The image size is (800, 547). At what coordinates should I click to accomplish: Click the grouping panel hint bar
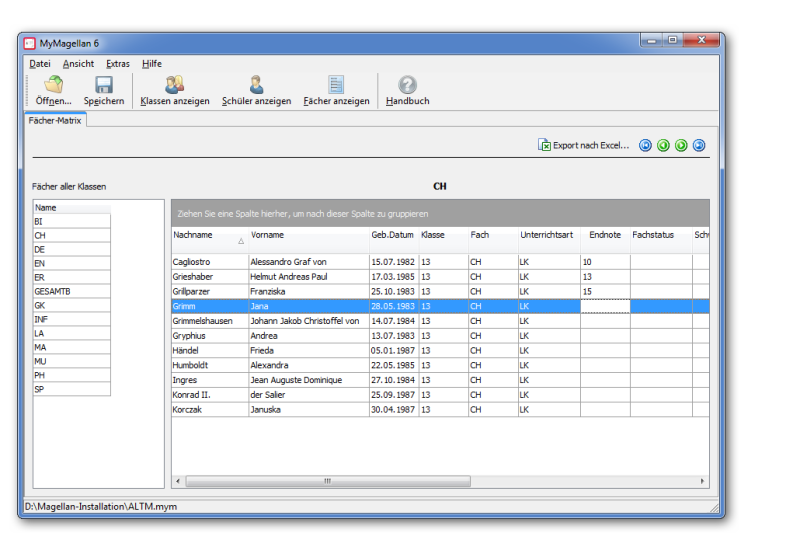(x=440, y=213)
